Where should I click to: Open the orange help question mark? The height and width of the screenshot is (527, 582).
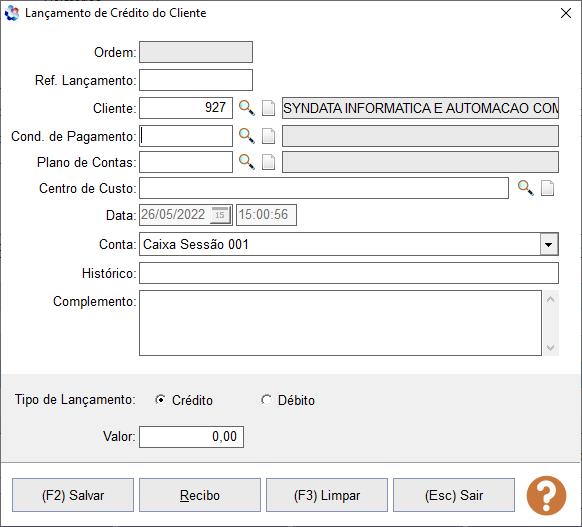pyautogui.click(x=546, y=495)
